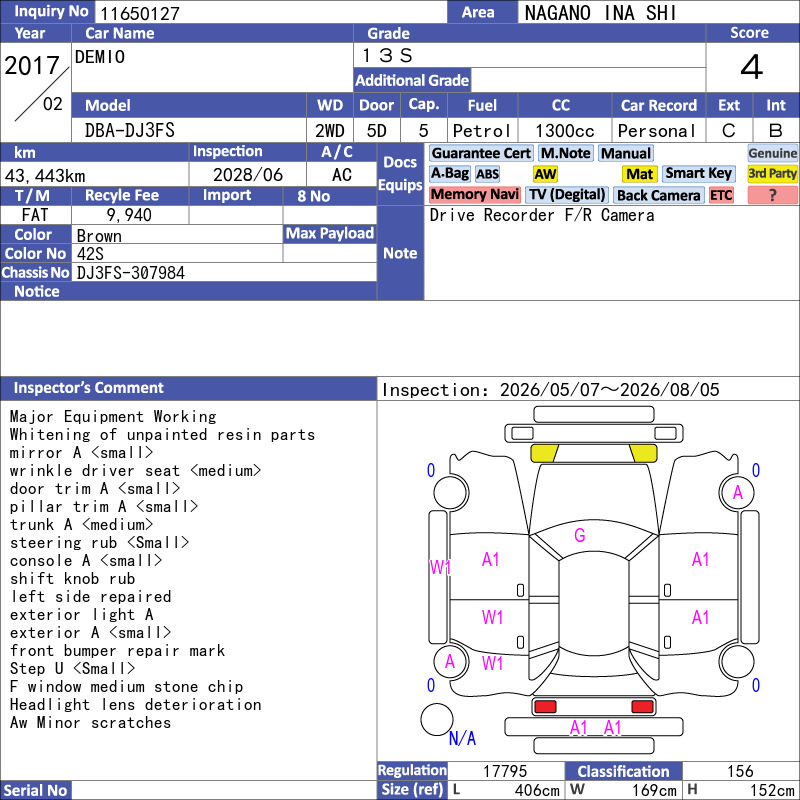The width and height of the screenshot is (800, 800).
Task: Select the year 2017 cell
Action: point(33,65)
